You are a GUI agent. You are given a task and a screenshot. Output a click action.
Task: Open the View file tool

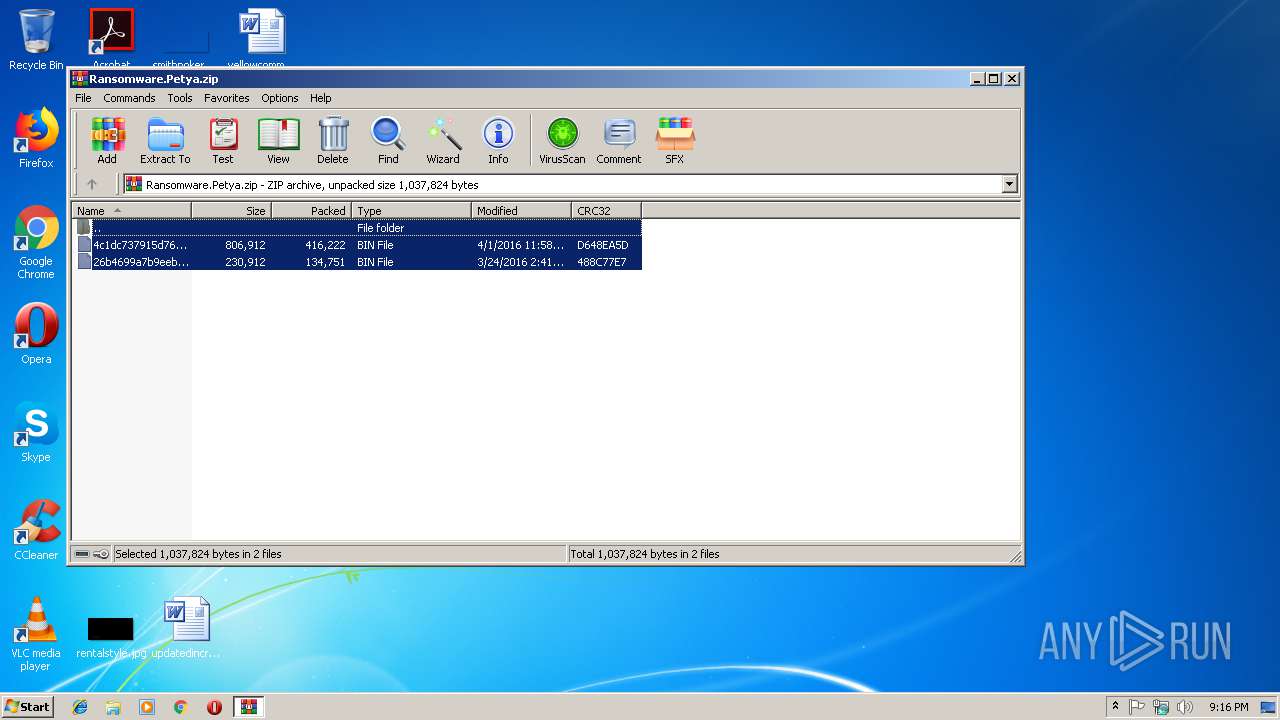pyautogui.click(x=278, y=141)
